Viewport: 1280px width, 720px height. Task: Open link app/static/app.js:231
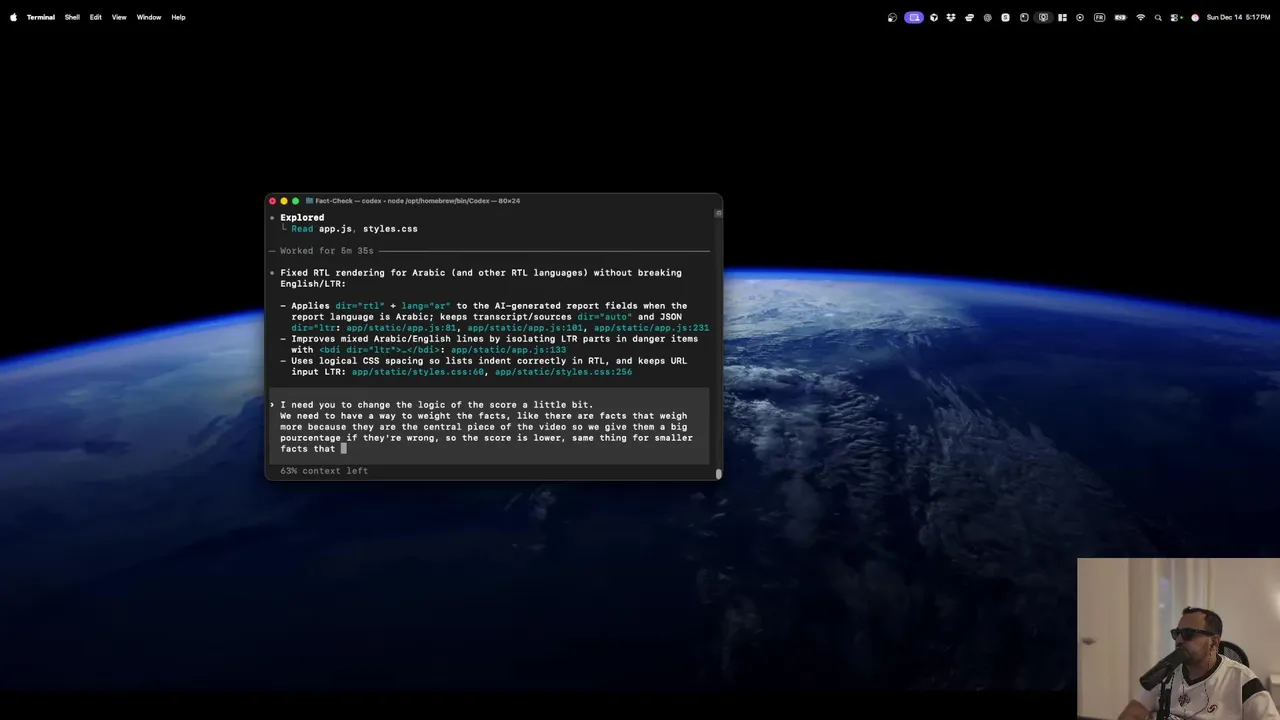(x=651, y=328)
